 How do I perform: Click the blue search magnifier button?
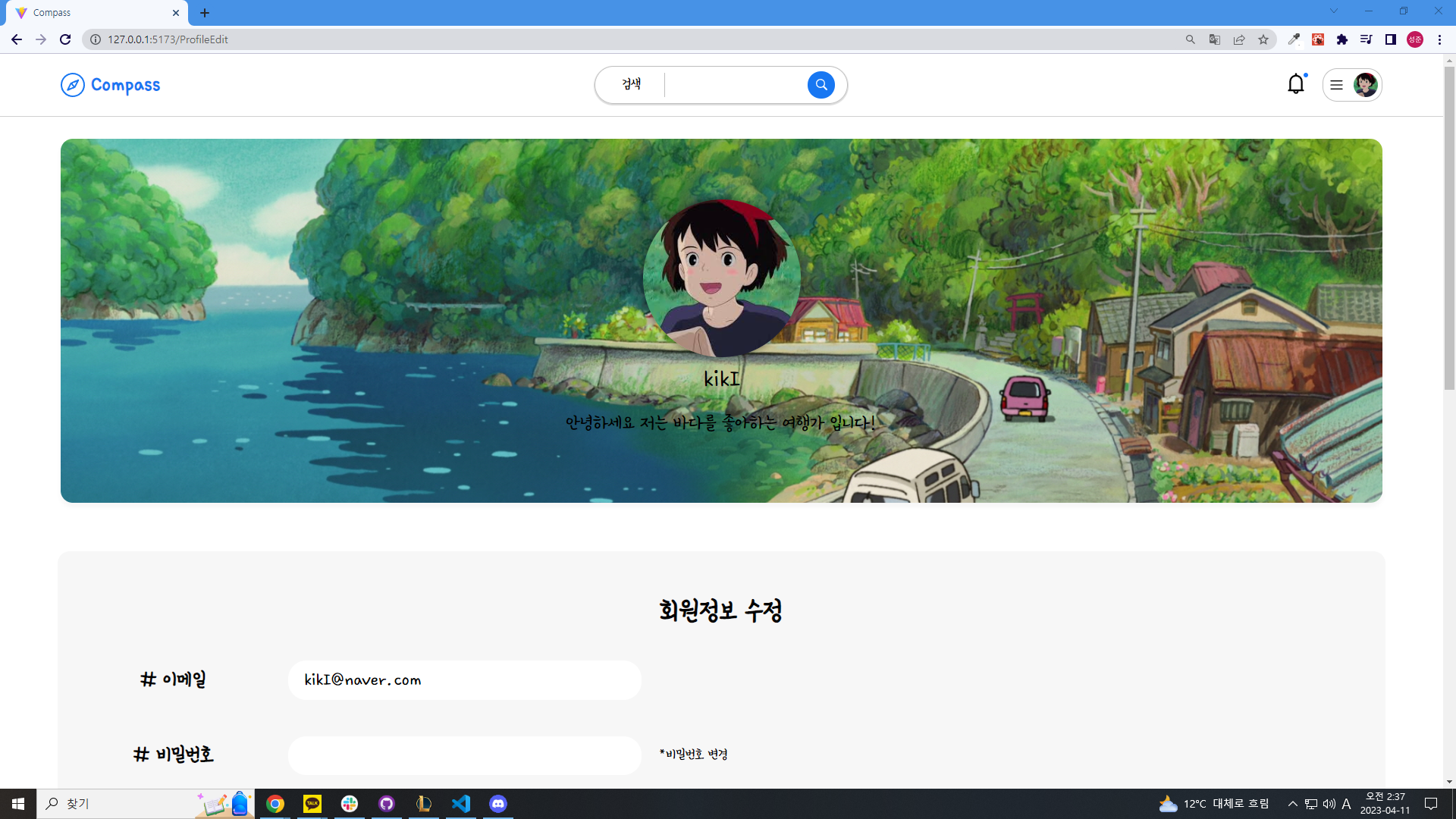[821, 85]
